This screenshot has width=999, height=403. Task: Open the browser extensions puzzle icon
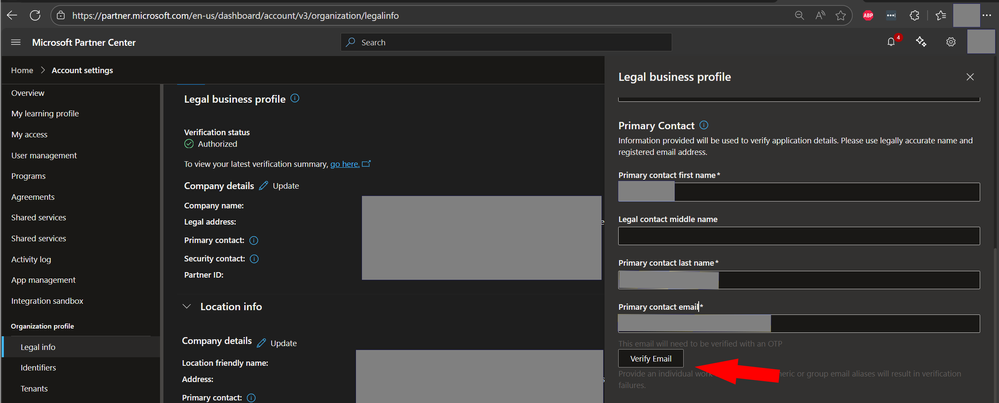pos(914,15)
